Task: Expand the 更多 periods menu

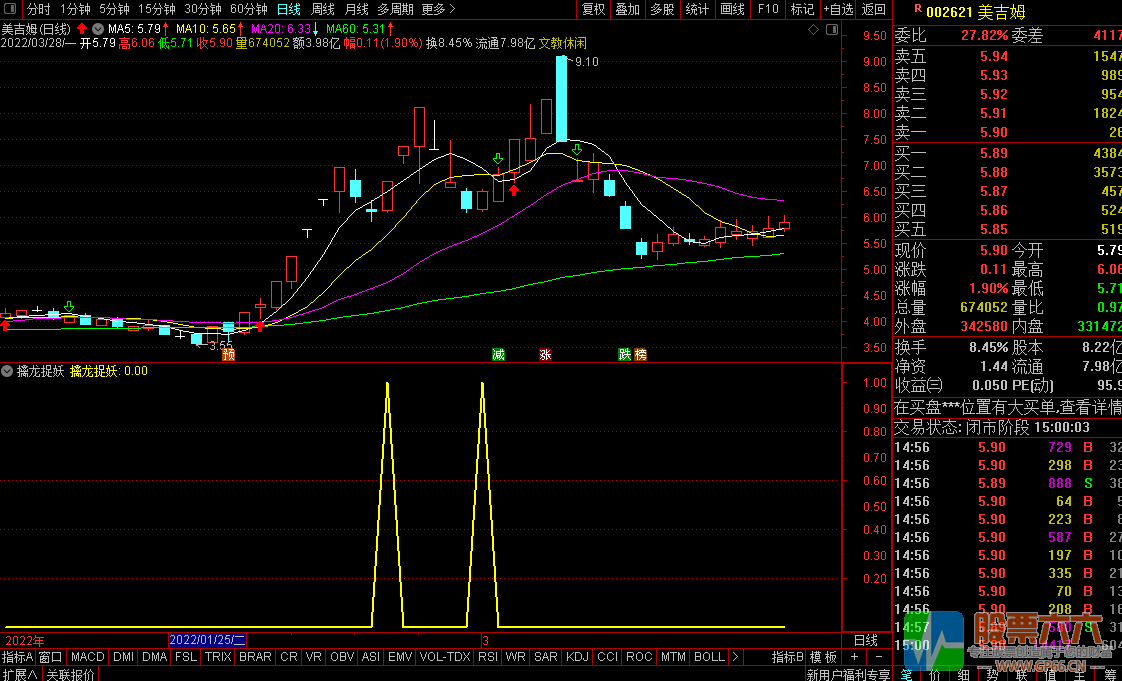Action: pyautogui.click(x=438, y=9)
